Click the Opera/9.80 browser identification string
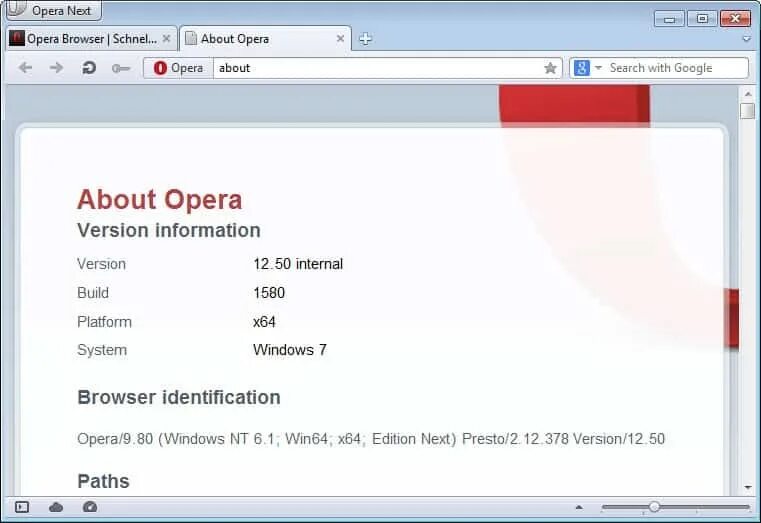 click(371, 439)
